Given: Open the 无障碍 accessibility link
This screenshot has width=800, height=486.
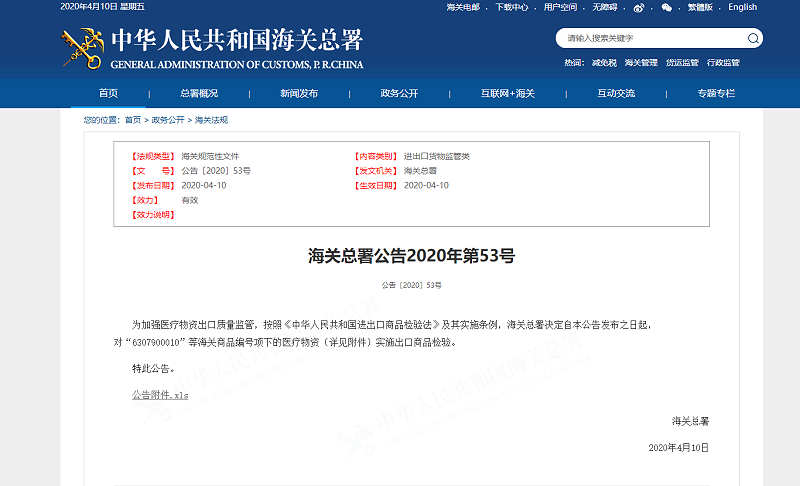Looking at the screenshot, I should click(604, 7).
